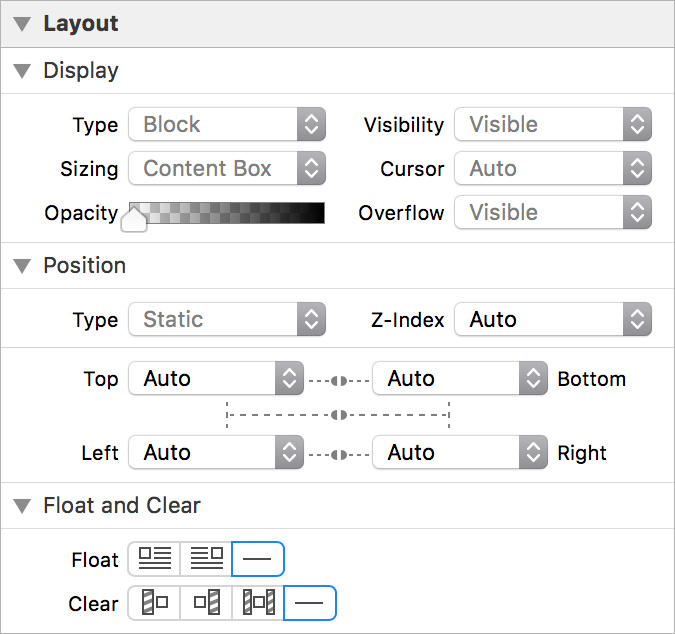Collapse the Position subsection
This screenshot has height=634, width=675.
(x=23, y=266)
